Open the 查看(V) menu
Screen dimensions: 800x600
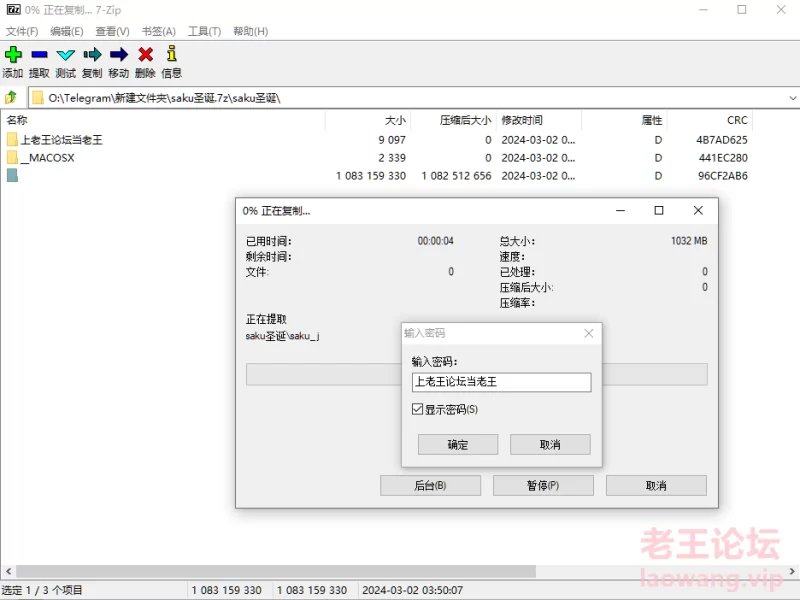coord(112,31)
